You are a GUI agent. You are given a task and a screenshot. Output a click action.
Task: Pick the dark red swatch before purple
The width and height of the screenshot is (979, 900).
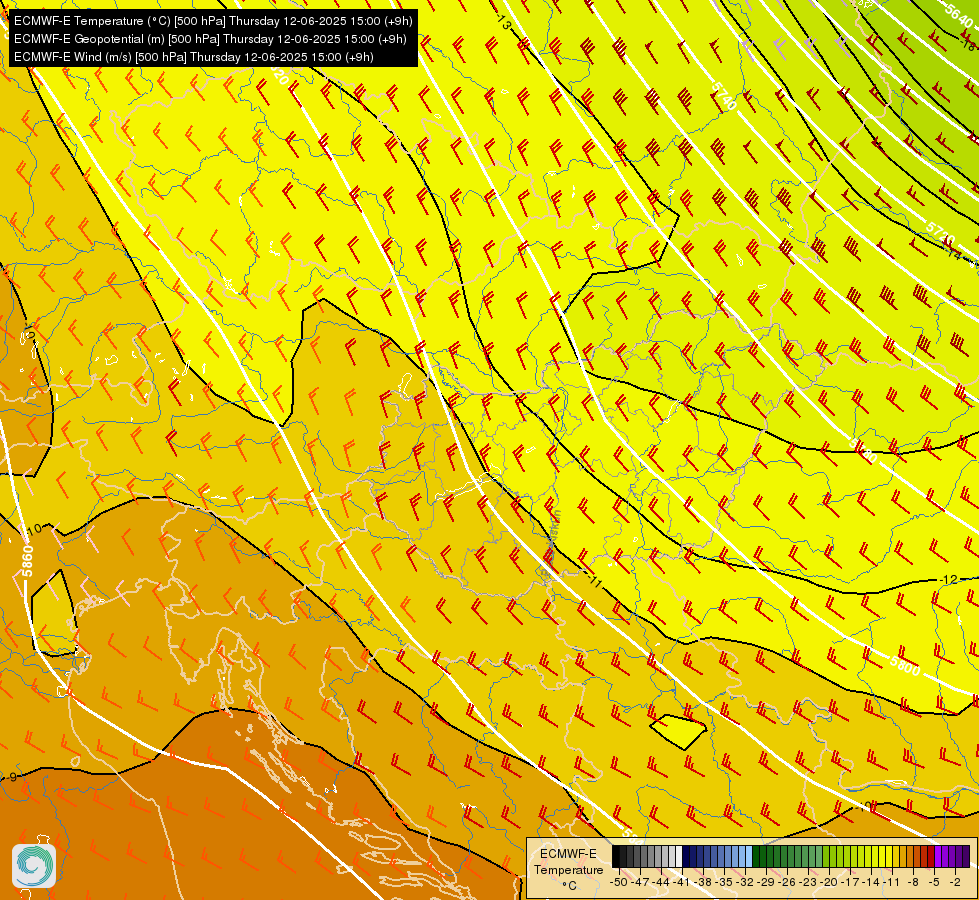[x=931, y=857]
